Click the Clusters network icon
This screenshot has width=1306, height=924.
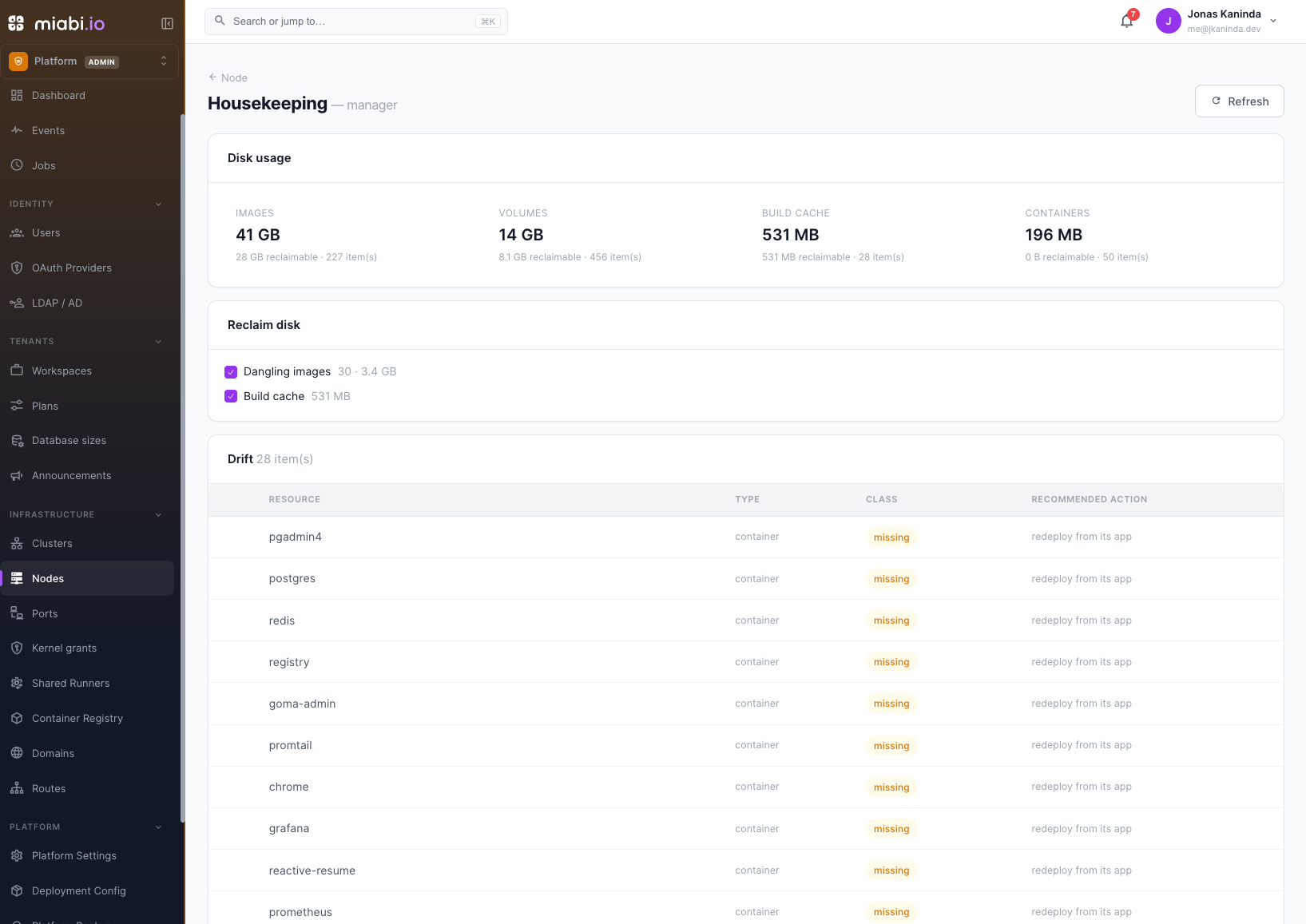click(x=17, y=544)
